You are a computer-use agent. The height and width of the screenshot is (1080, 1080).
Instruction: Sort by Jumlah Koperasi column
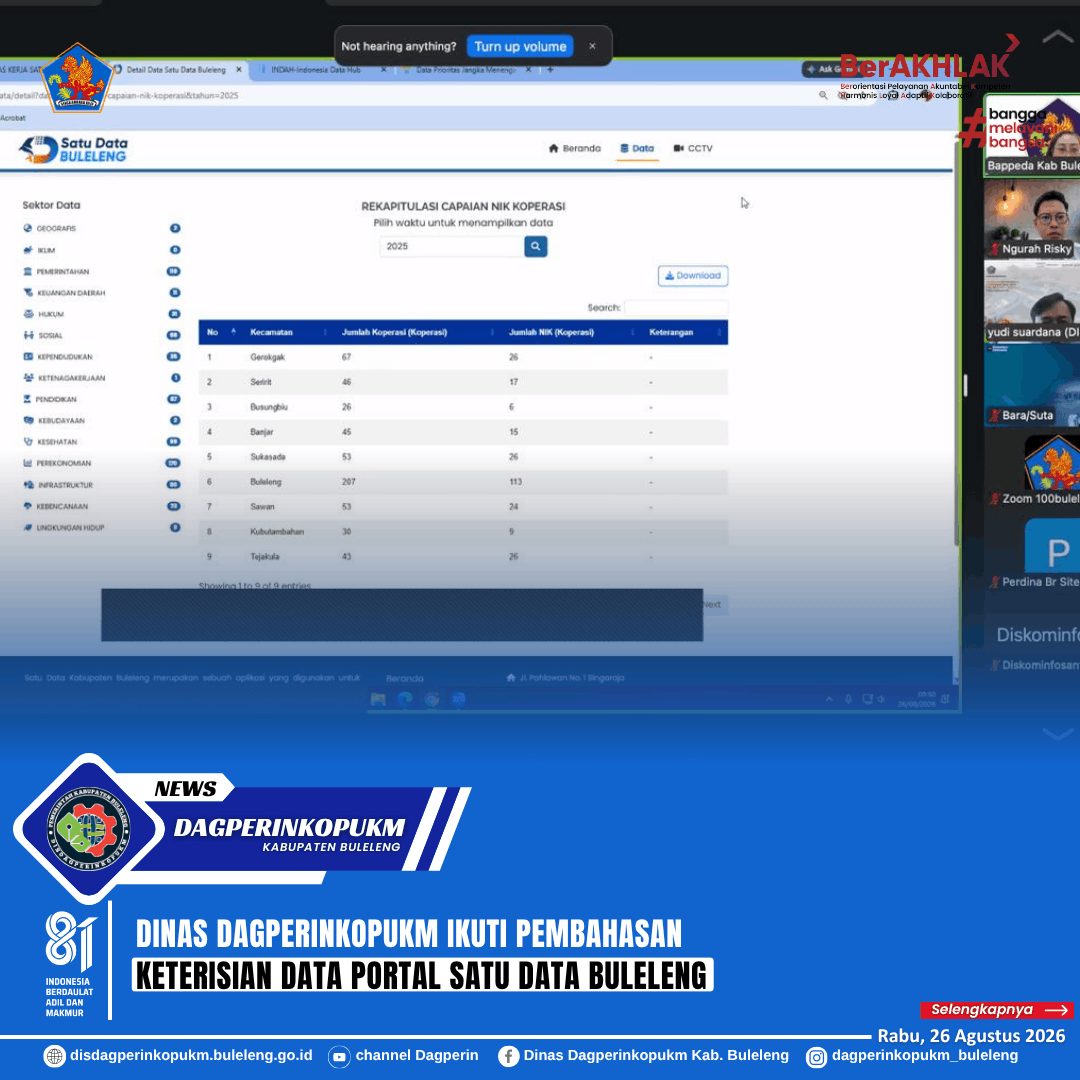point(417,332)
